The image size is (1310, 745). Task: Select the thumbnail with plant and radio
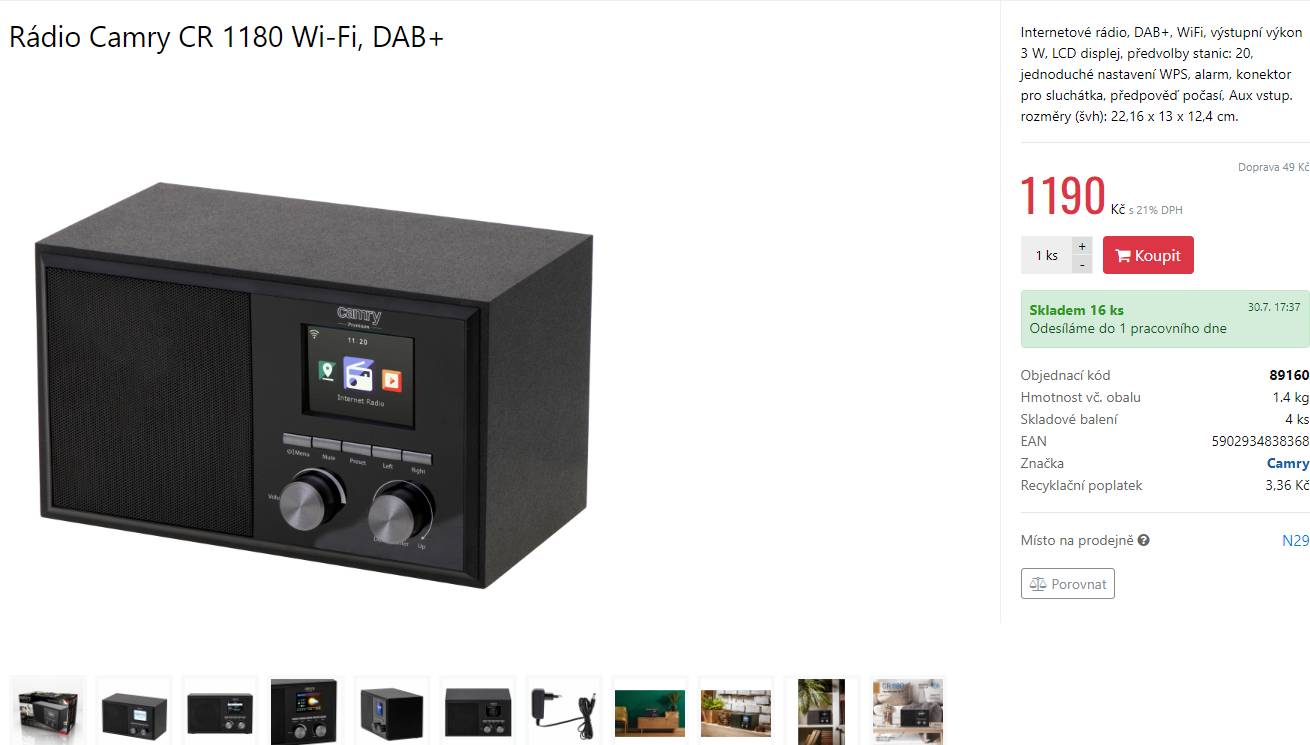821,711
